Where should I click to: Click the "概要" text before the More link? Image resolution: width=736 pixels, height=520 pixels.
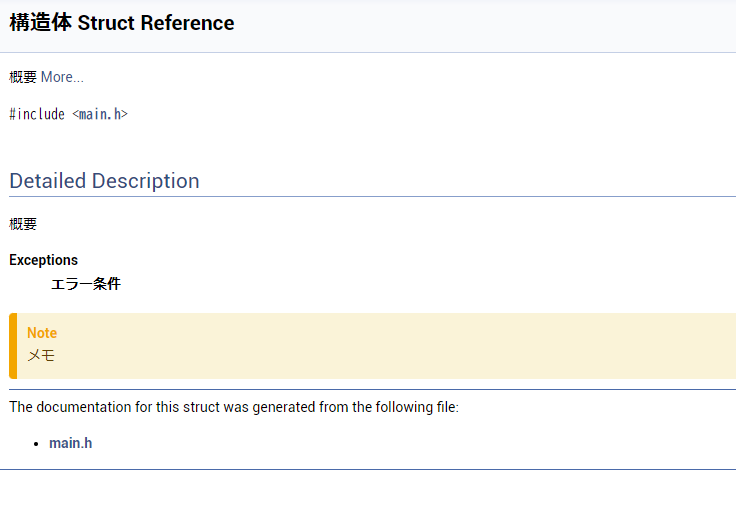[x=23, y=77]
